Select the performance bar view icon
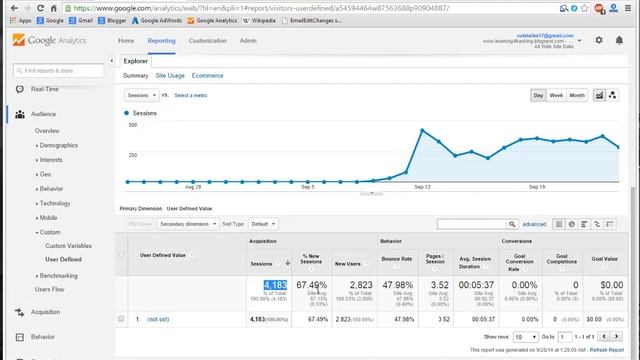The image size is (640, 360). 584,224
